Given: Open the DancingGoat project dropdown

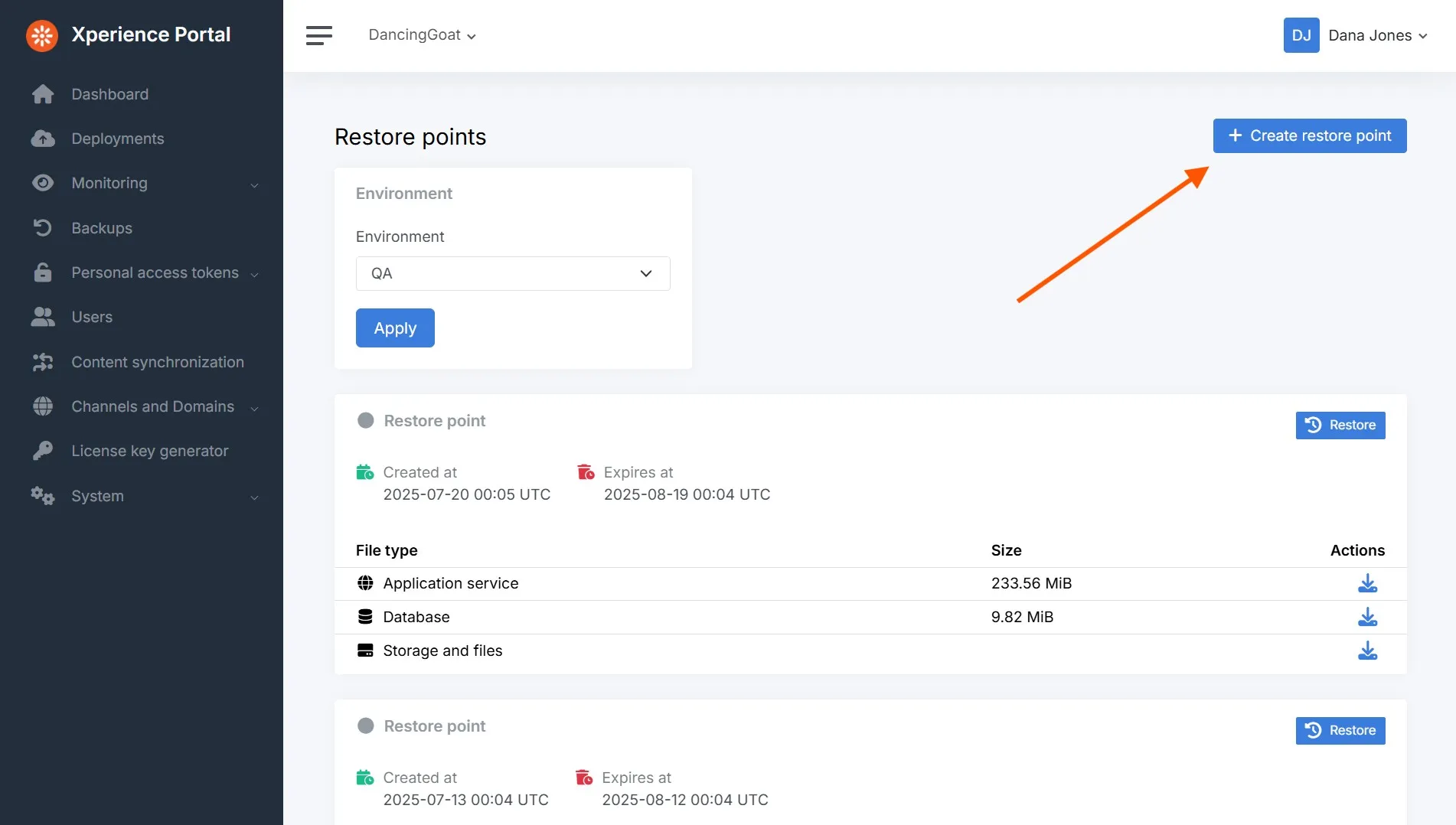Looking at the screenshot, I should click(422, 35).
